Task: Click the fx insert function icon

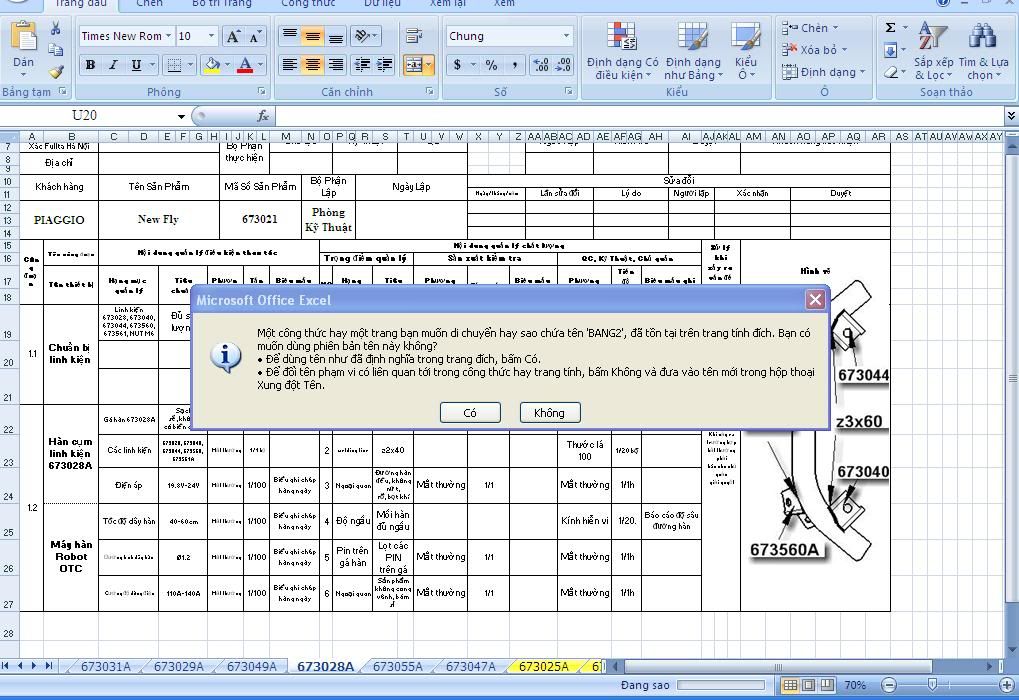Action: (263, 116)
